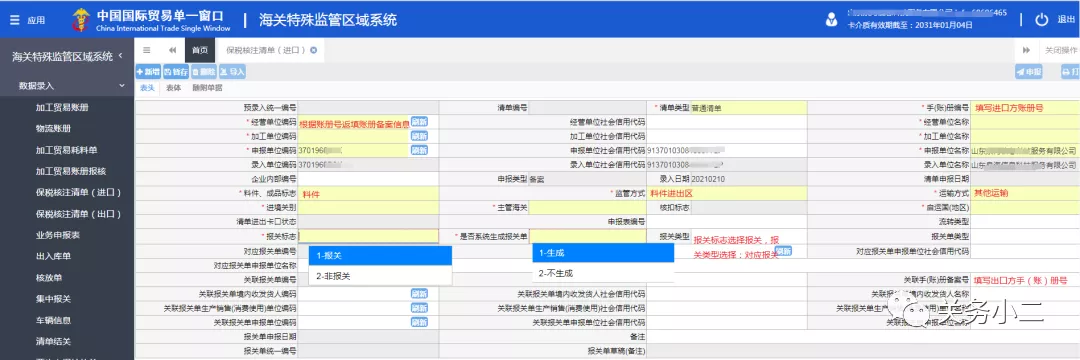1080x360 pixels.
Task: Select 1-报关 in the dropdown list
Action: click(380, 255)
